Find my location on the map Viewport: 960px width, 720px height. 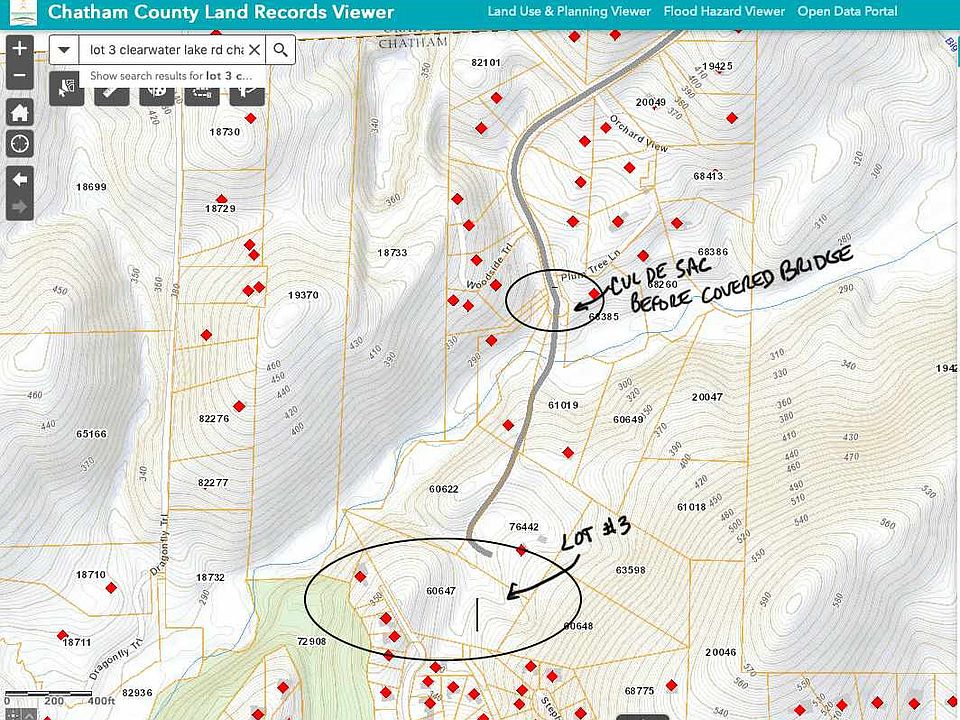pyautogui.click(x=20, y=144)
